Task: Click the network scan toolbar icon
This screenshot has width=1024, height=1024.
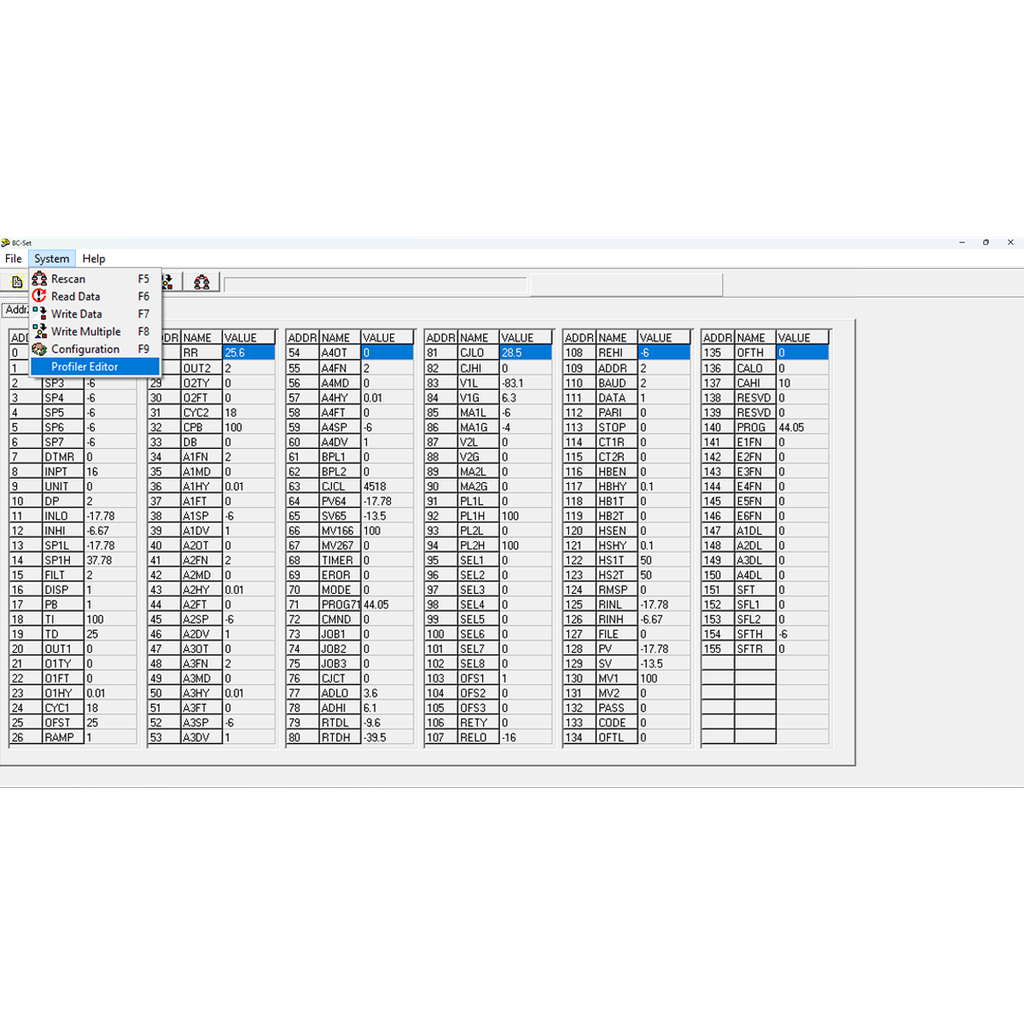Action: [200, 281]
